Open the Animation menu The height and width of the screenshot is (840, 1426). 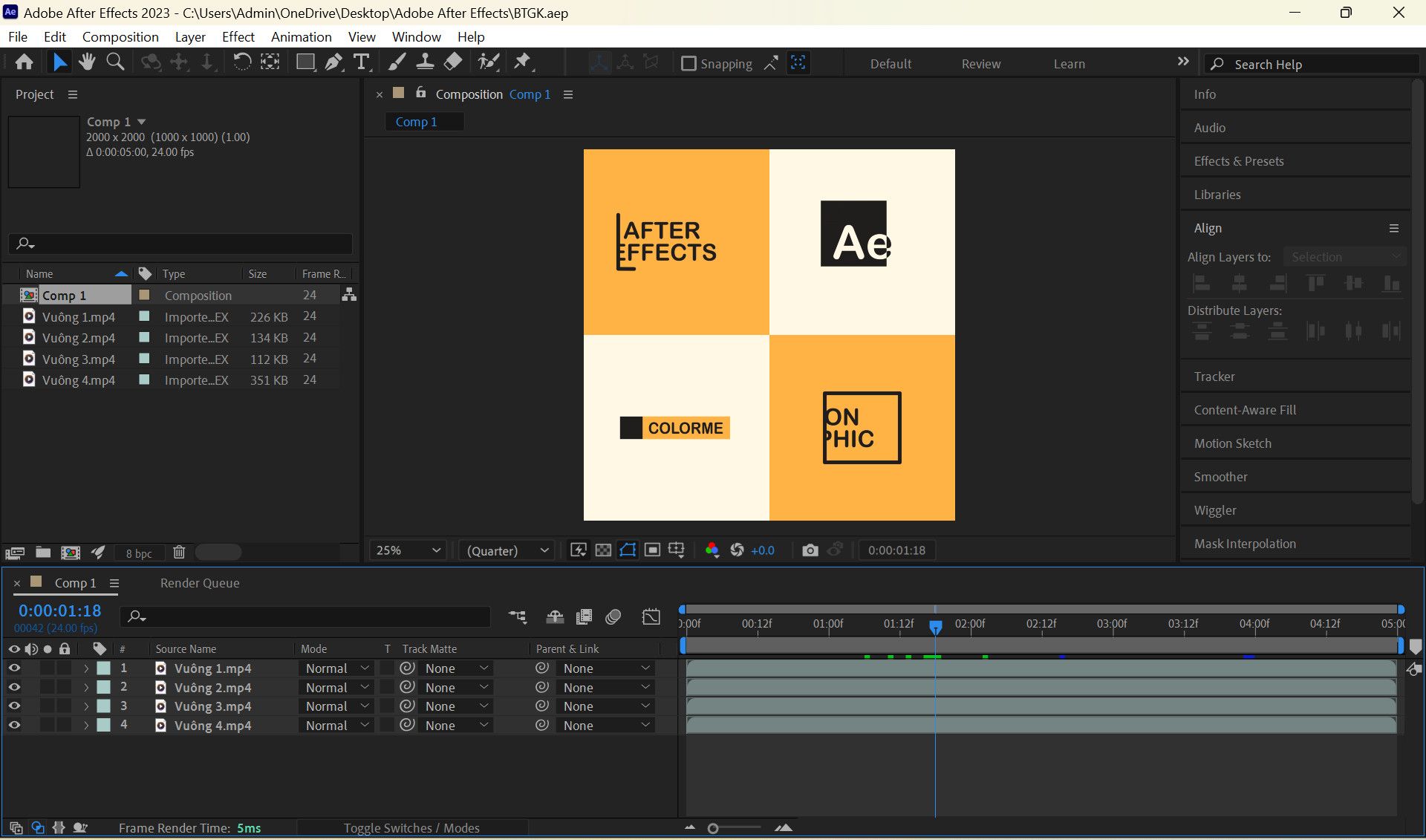[301, 36]
